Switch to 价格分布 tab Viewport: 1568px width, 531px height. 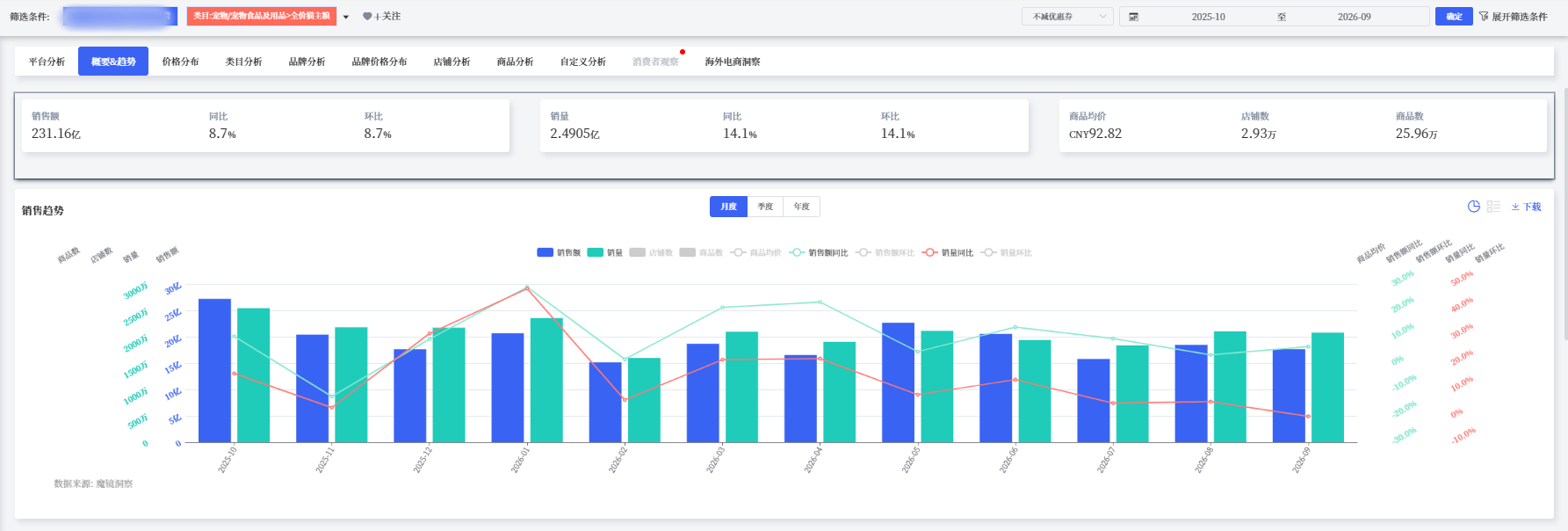(x=180, y=62)
